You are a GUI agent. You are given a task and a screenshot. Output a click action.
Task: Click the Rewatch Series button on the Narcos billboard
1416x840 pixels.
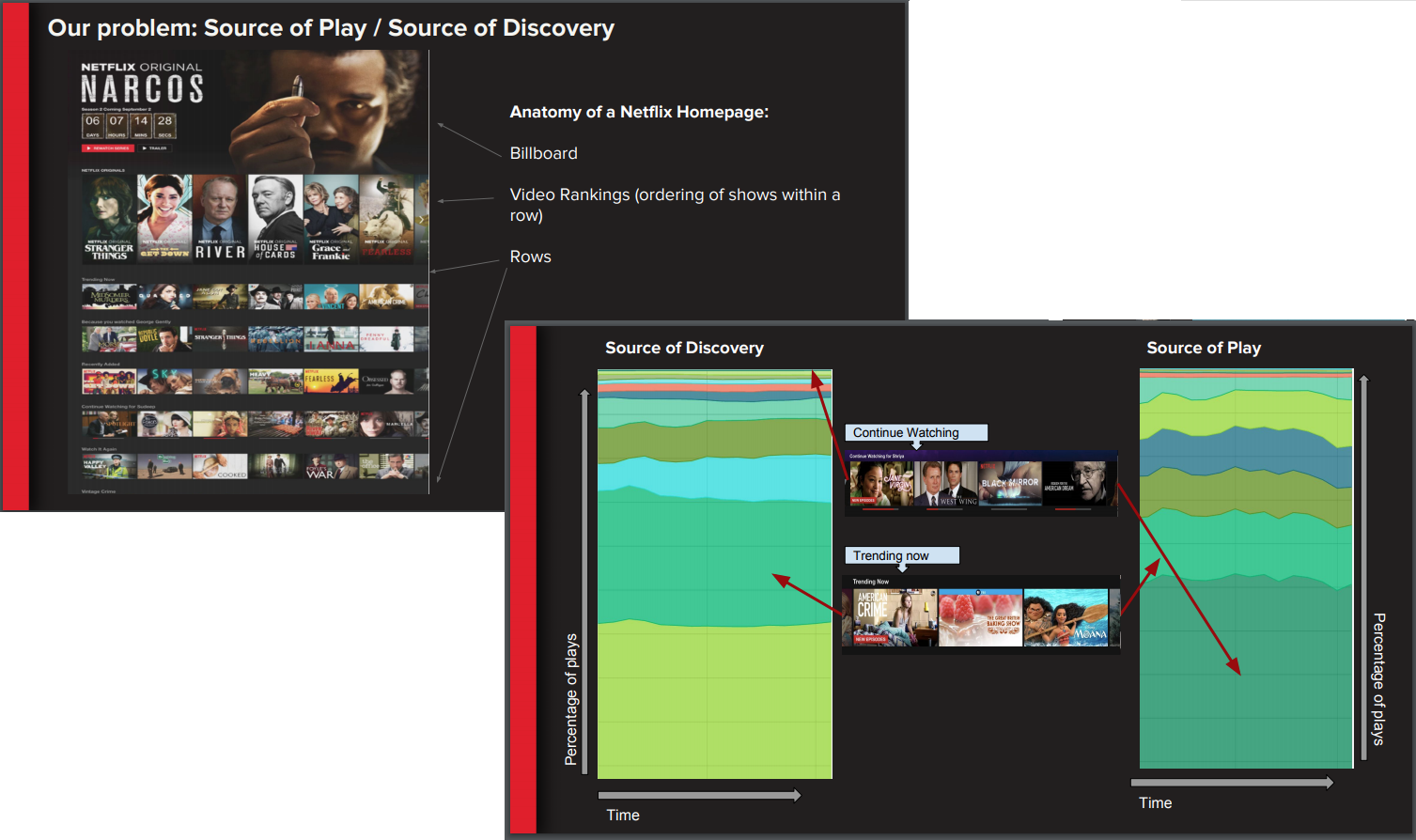point(108,148)
